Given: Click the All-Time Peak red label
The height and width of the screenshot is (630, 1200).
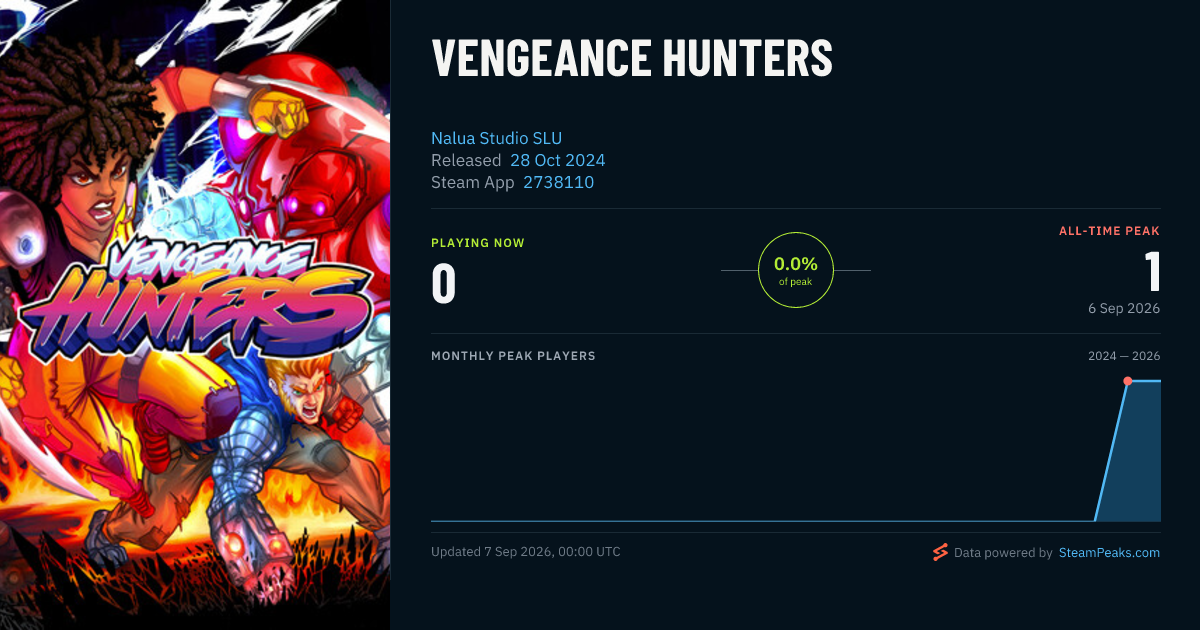Looking at the screenshot, I should coord(1110,231).
